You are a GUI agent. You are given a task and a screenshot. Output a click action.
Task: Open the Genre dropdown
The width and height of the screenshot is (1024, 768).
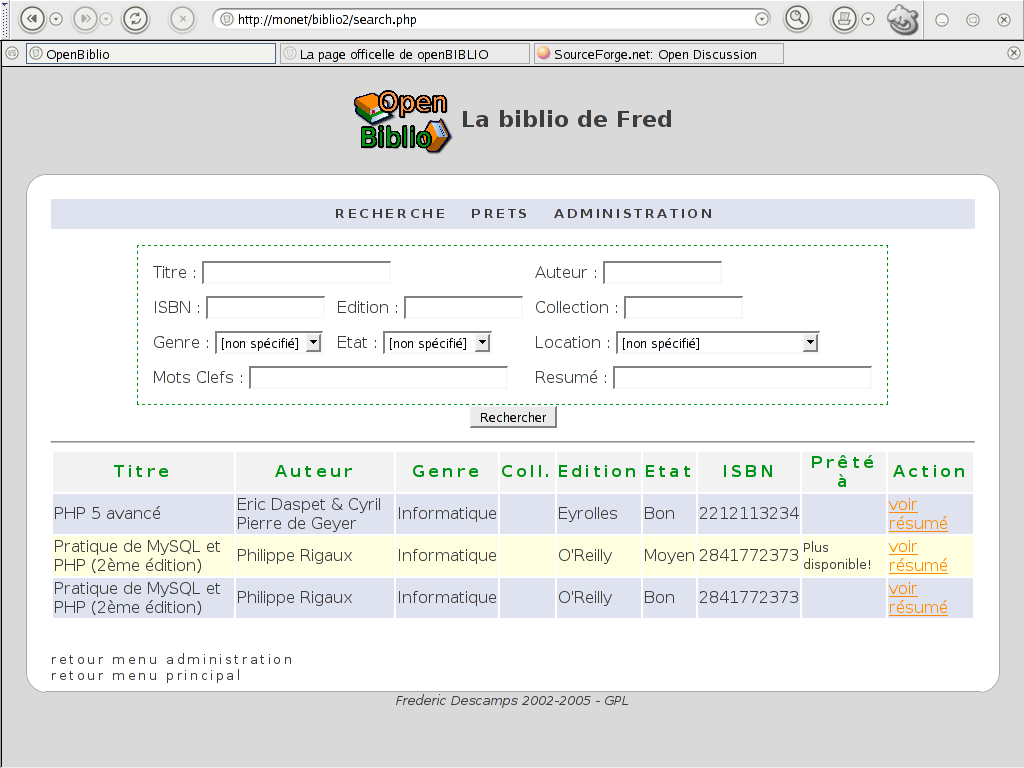click(x=268, y=341)
